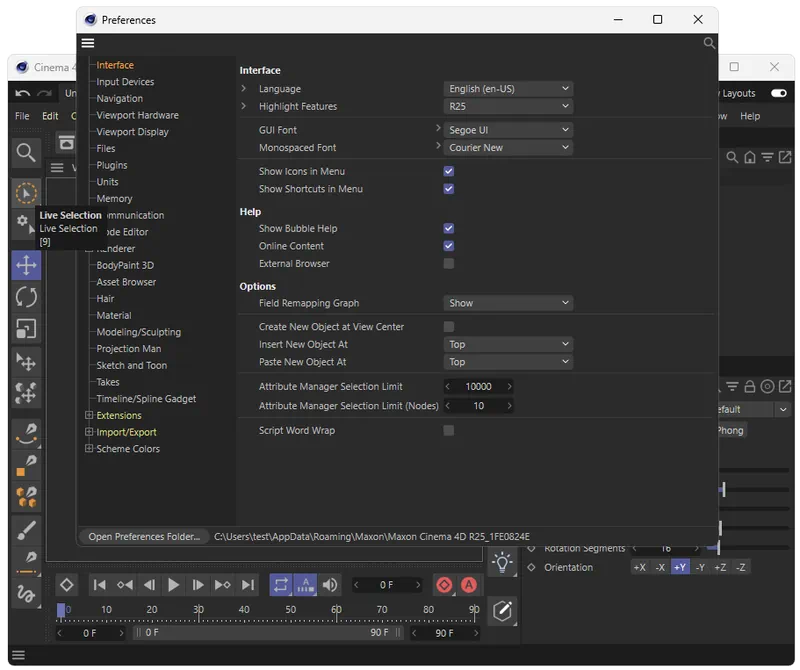
Task: Click the Redo arrow in Cinema window
Action: pos(45,93)
